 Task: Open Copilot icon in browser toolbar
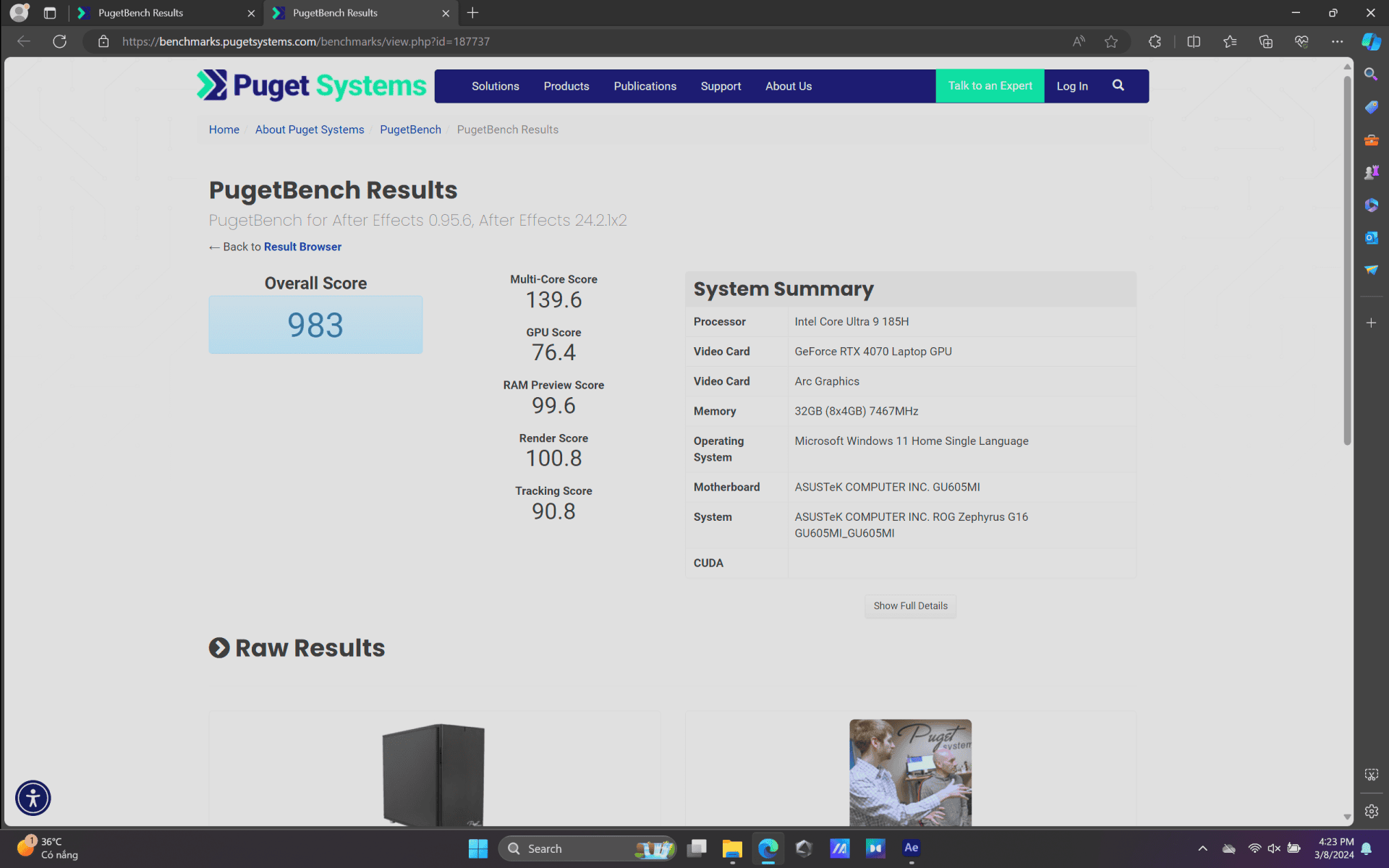tap(1371, 41)
